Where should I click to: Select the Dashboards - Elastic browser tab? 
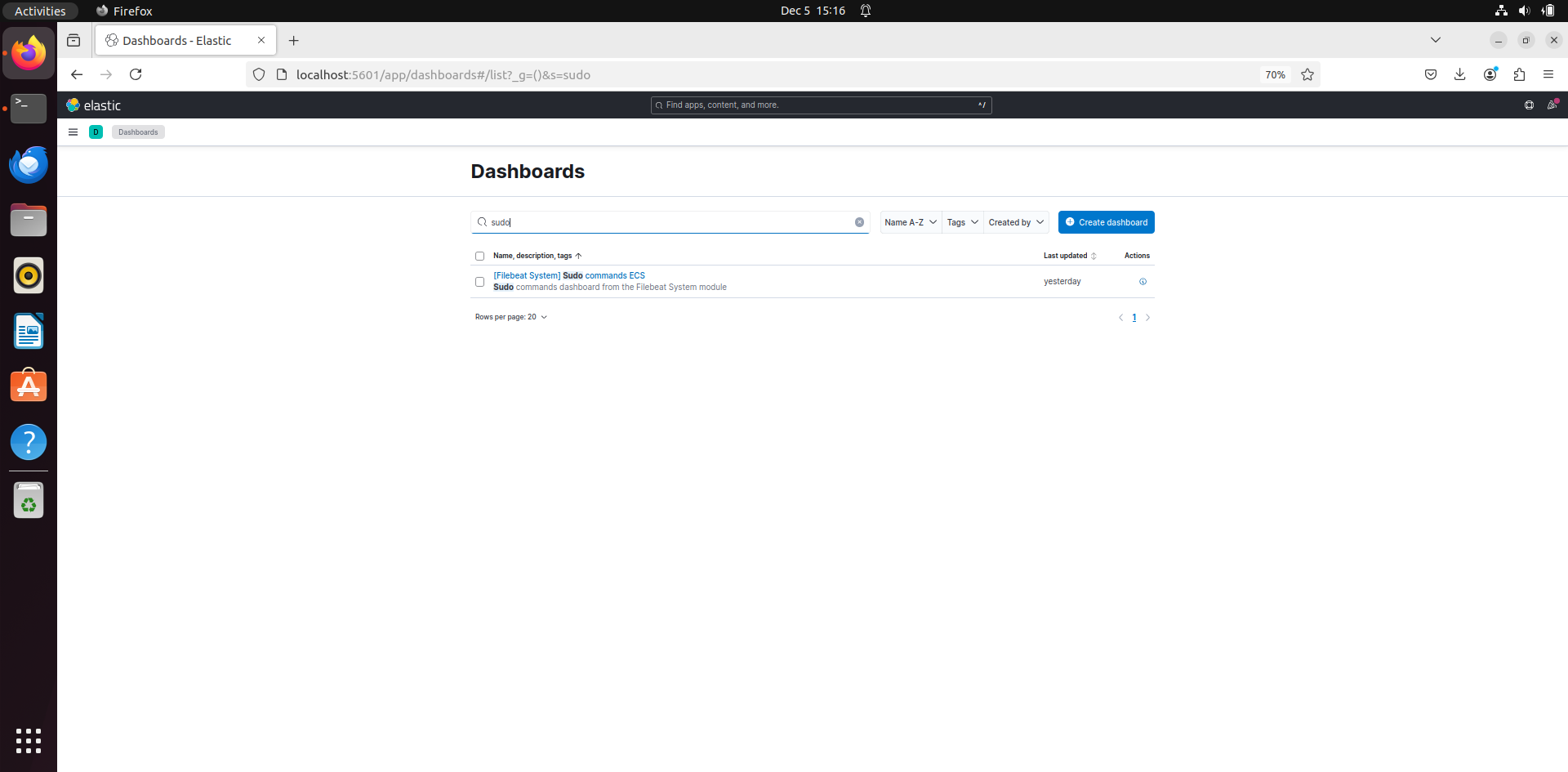(x=185, y=41)
